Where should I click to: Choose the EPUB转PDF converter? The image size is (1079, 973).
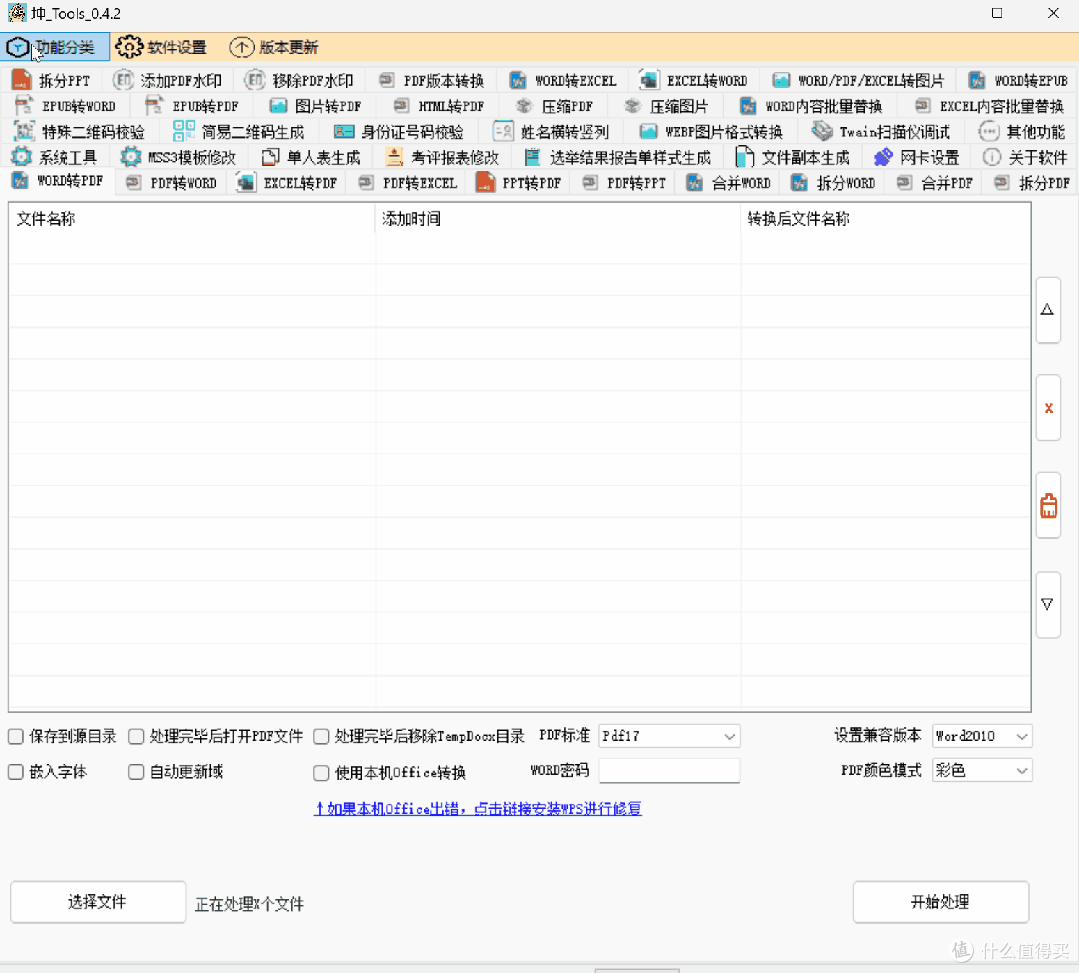(191, 106)
